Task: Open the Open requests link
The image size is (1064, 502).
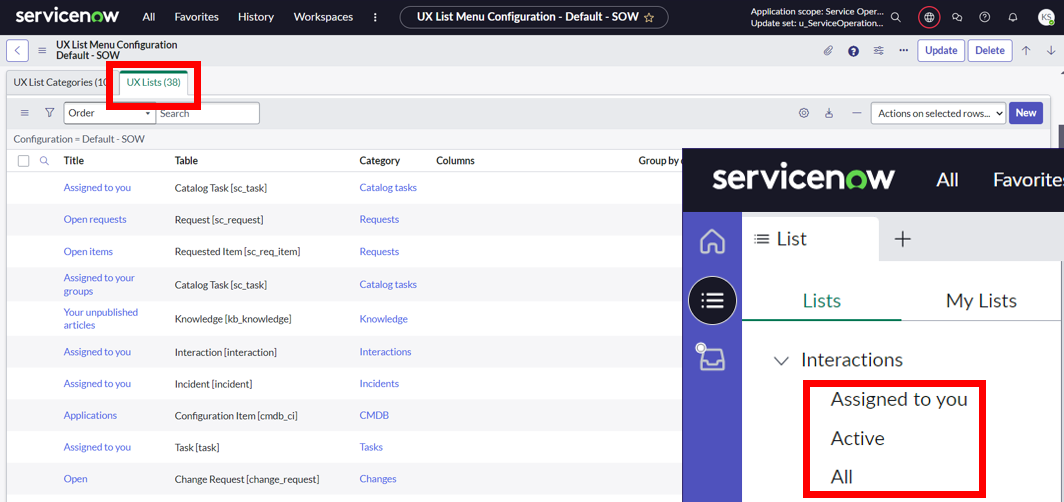Action: [x=95, y=220]
